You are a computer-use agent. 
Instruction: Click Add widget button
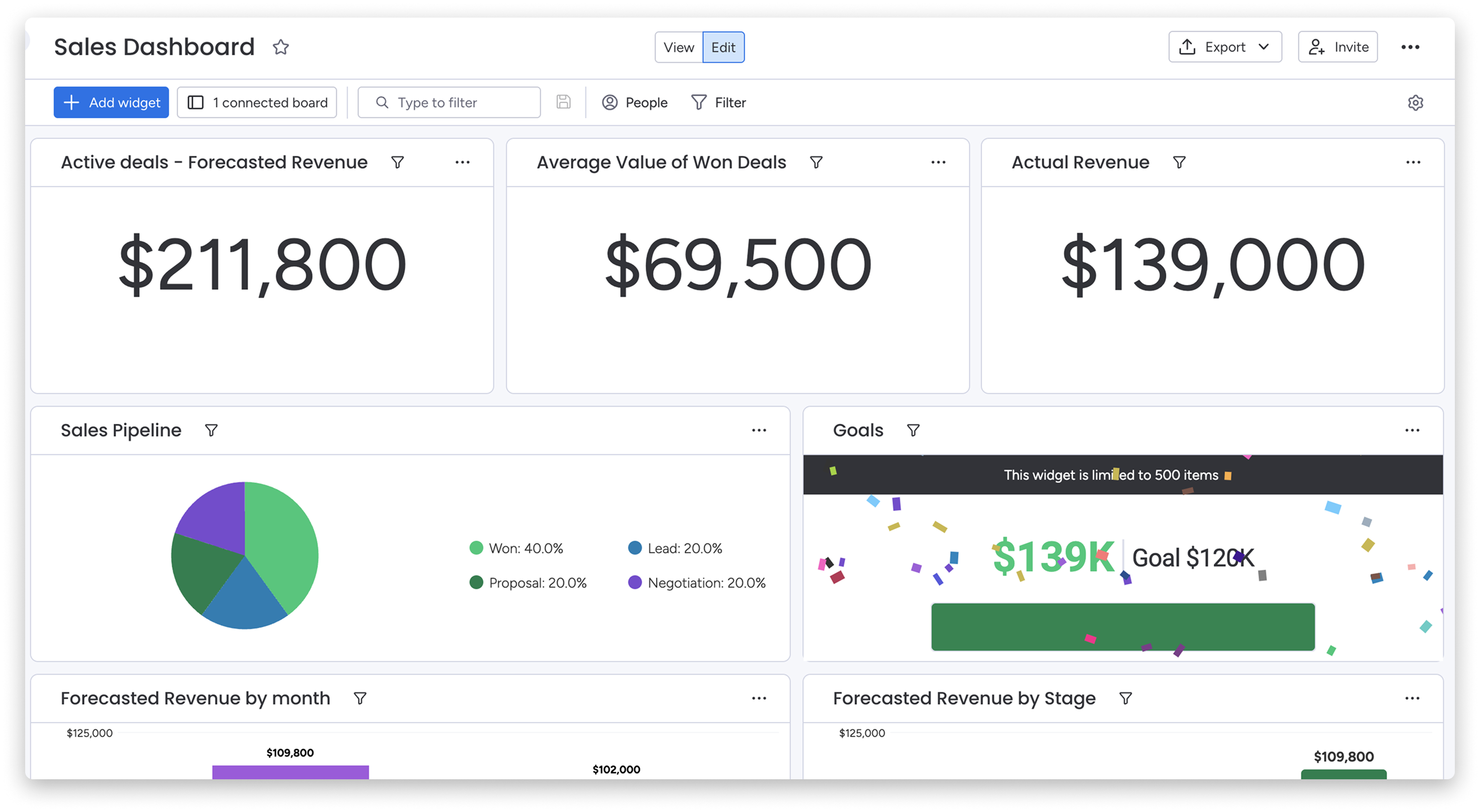111,102
